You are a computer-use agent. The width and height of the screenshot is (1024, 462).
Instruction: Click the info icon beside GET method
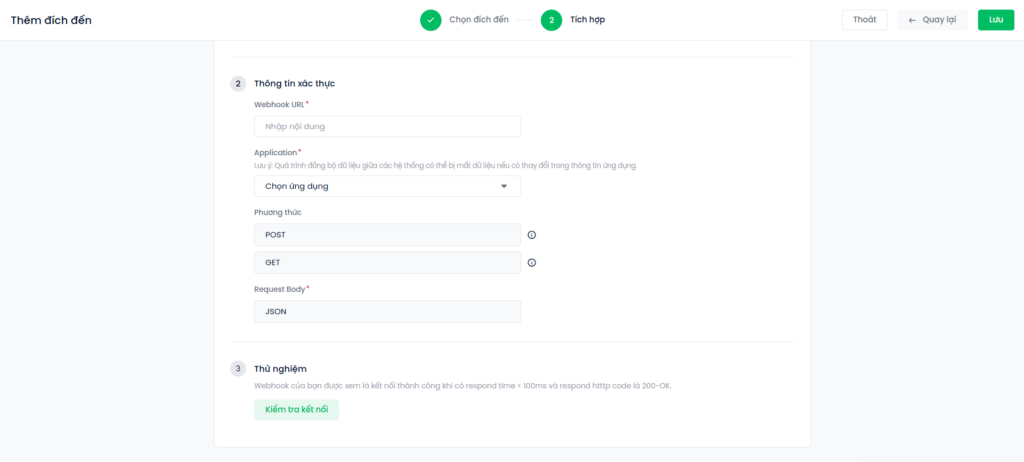pos(532,263)
